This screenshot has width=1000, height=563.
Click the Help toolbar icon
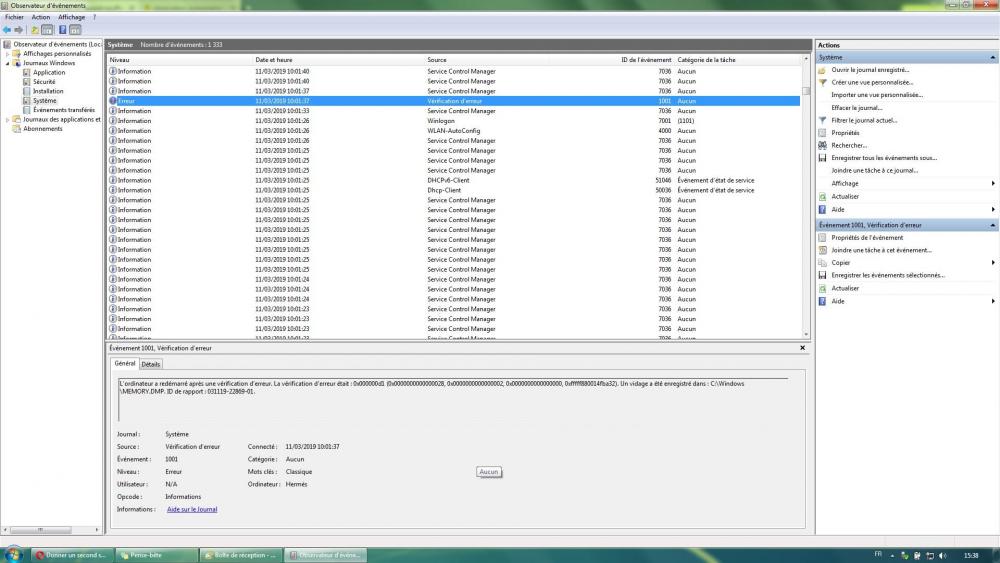click(62, 30)
